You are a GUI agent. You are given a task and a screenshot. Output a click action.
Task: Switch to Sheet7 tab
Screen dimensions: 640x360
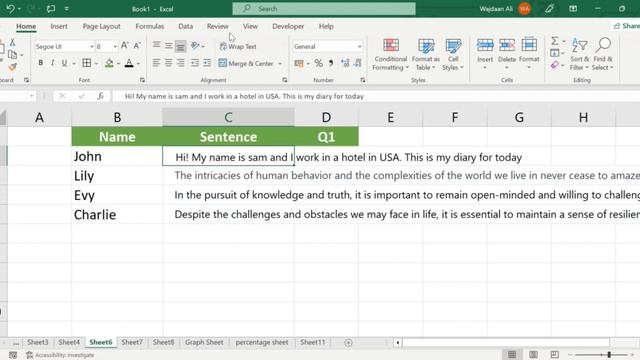pyautogui.click(x=132, y=342)
